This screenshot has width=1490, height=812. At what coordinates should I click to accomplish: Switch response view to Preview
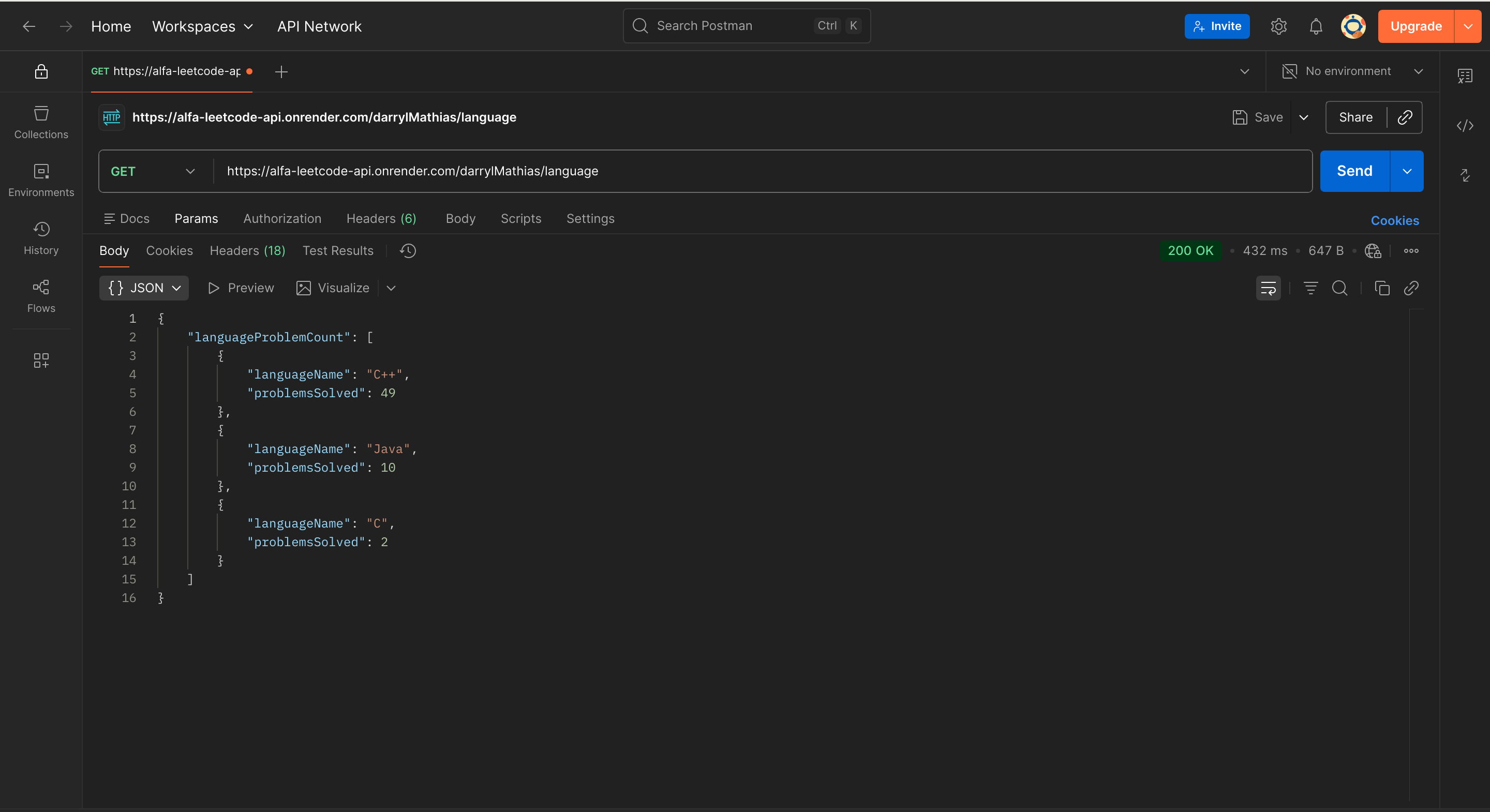pos(241,288)
